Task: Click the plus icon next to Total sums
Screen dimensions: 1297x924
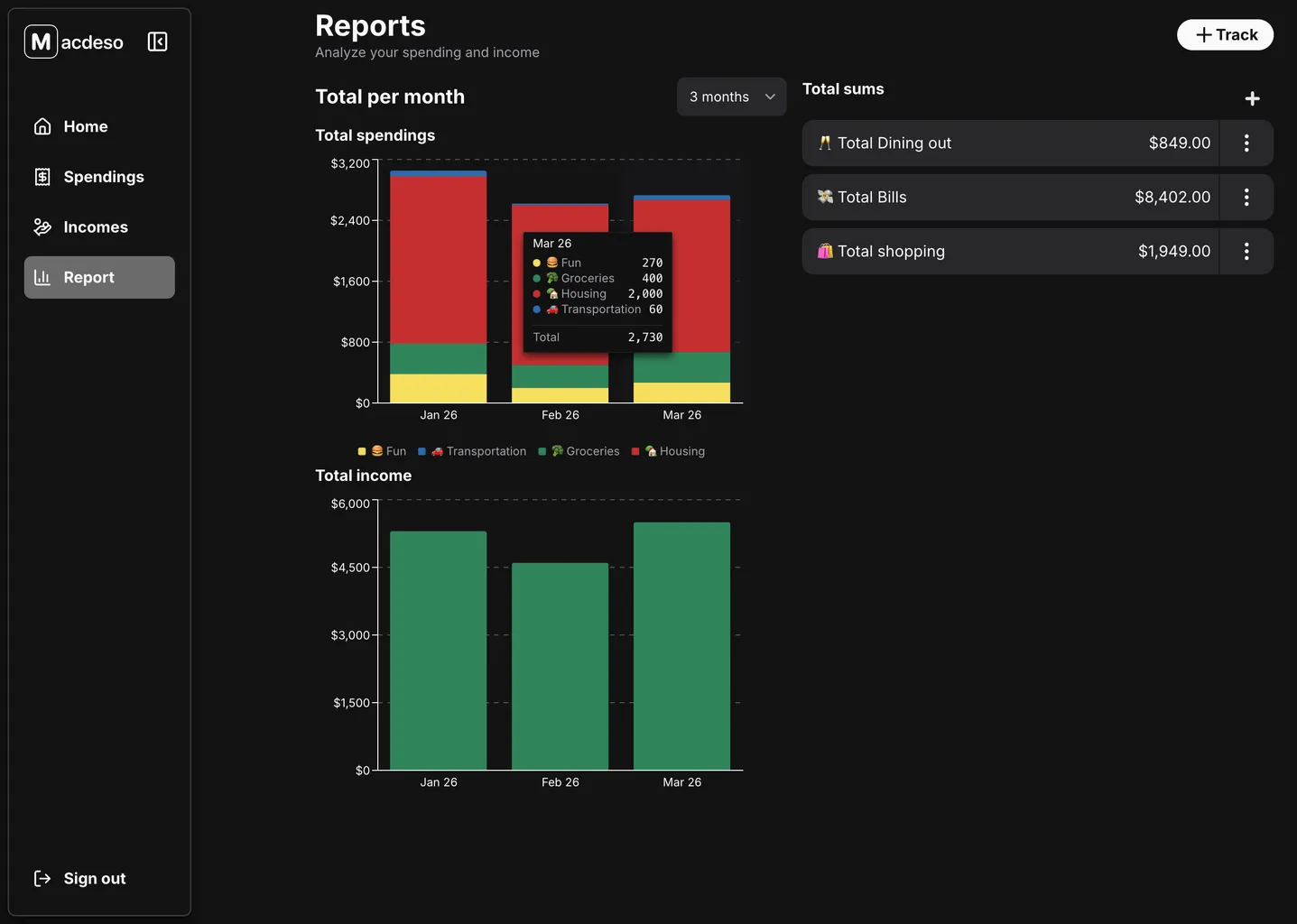Action: coord(1252,97)
